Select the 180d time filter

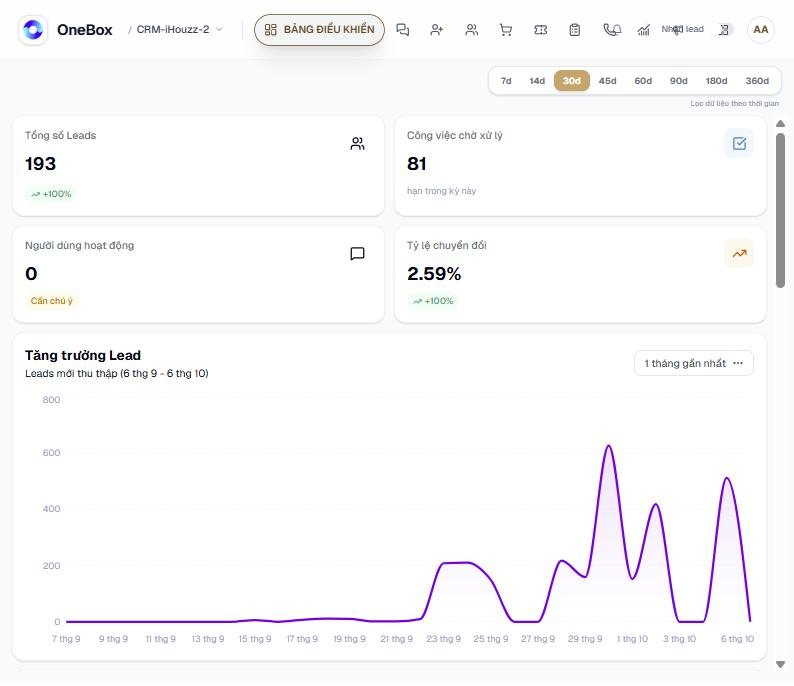point(716,81)
